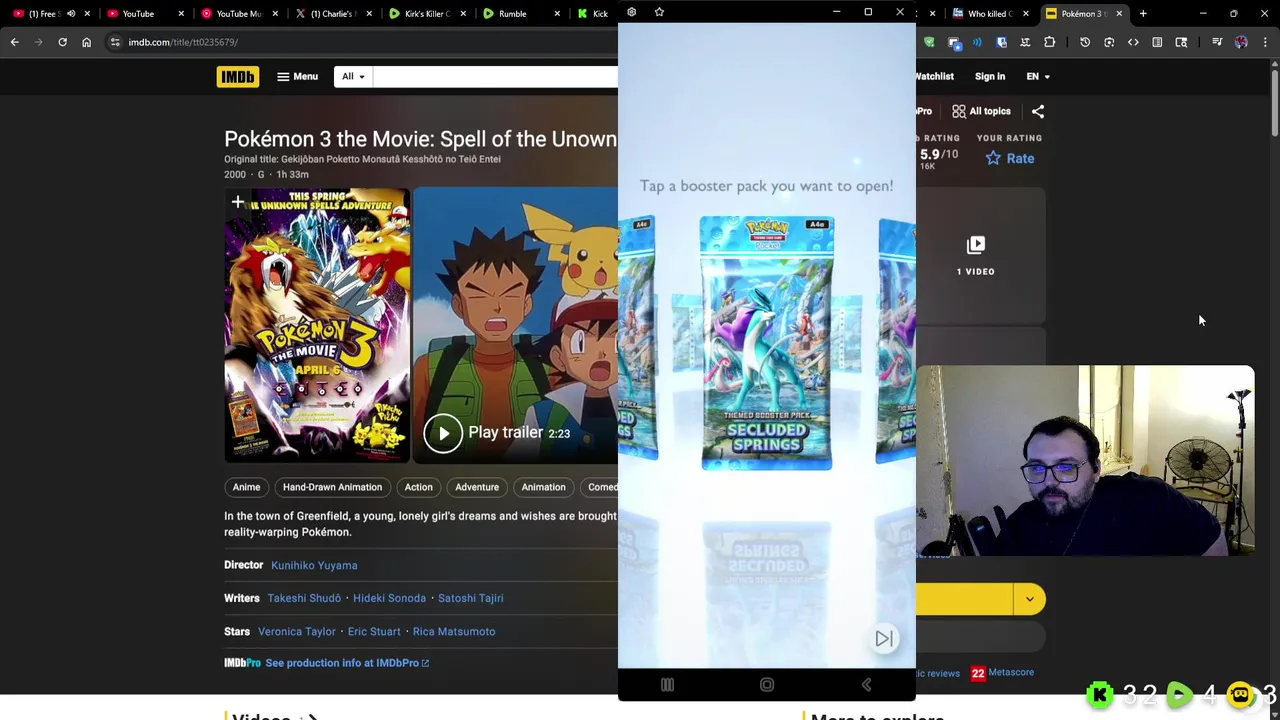Open star Veronica Taylor's page
Image resolution: width=1280 pixels, height=720 pixels.
pos(297,631)
